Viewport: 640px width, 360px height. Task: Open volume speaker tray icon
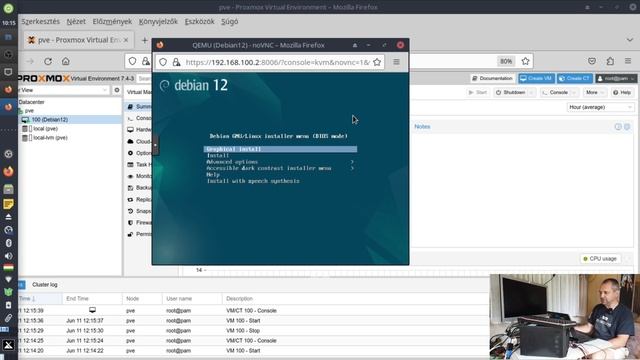pos(8,256)
